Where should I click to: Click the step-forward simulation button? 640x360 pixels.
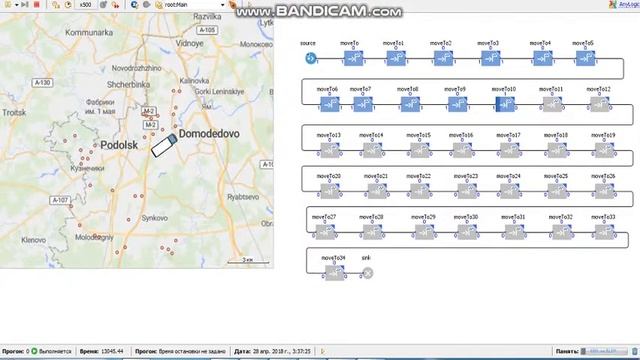24,4
